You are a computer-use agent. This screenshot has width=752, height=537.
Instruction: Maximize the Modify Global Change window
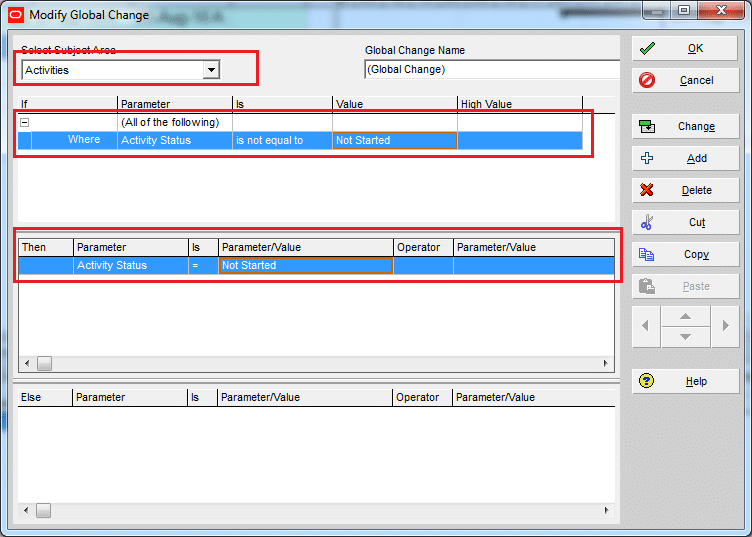(684, 11)
